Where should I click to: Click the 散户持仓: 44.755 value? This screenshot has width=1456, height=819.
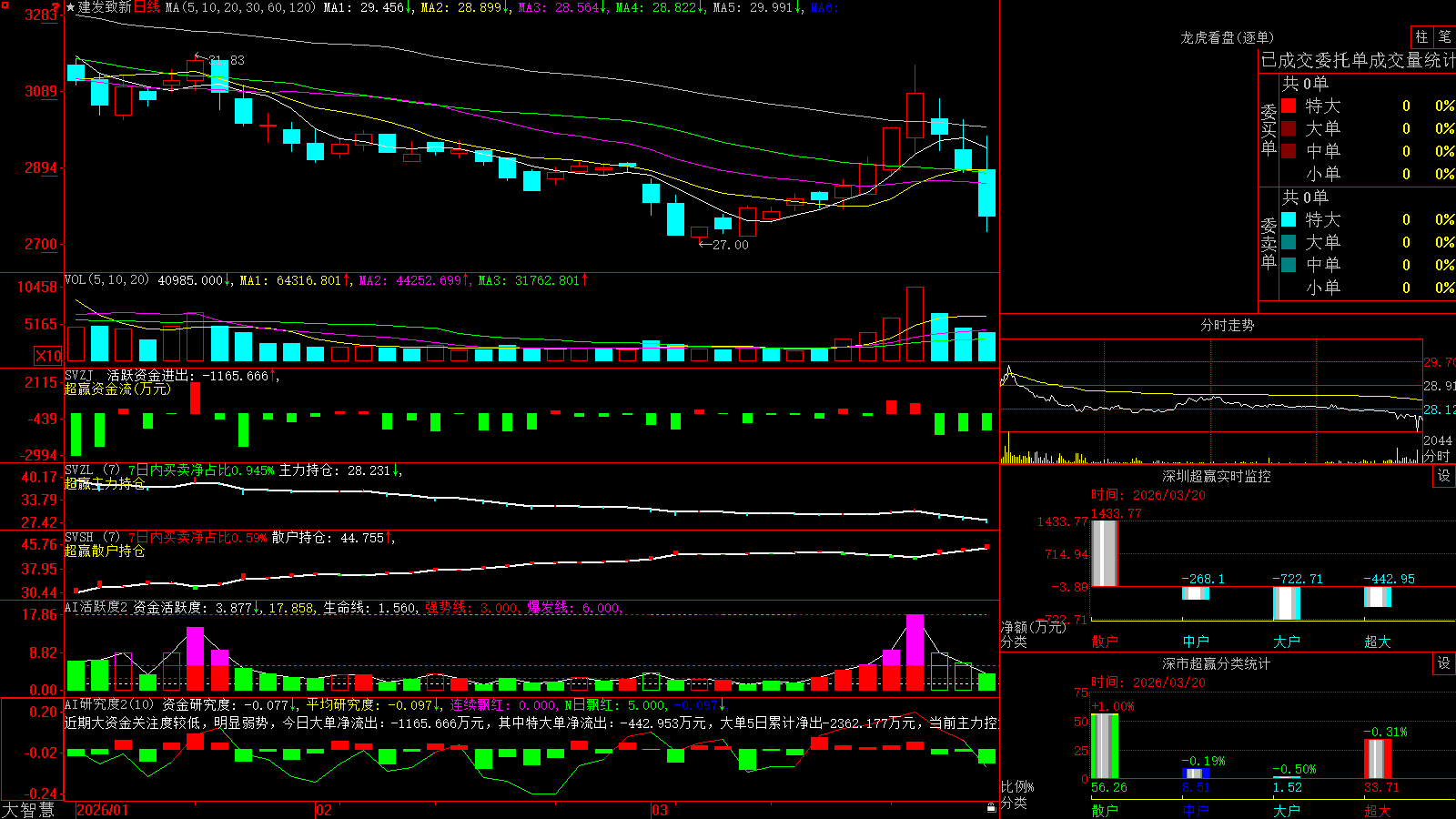[x=329, y=538]
